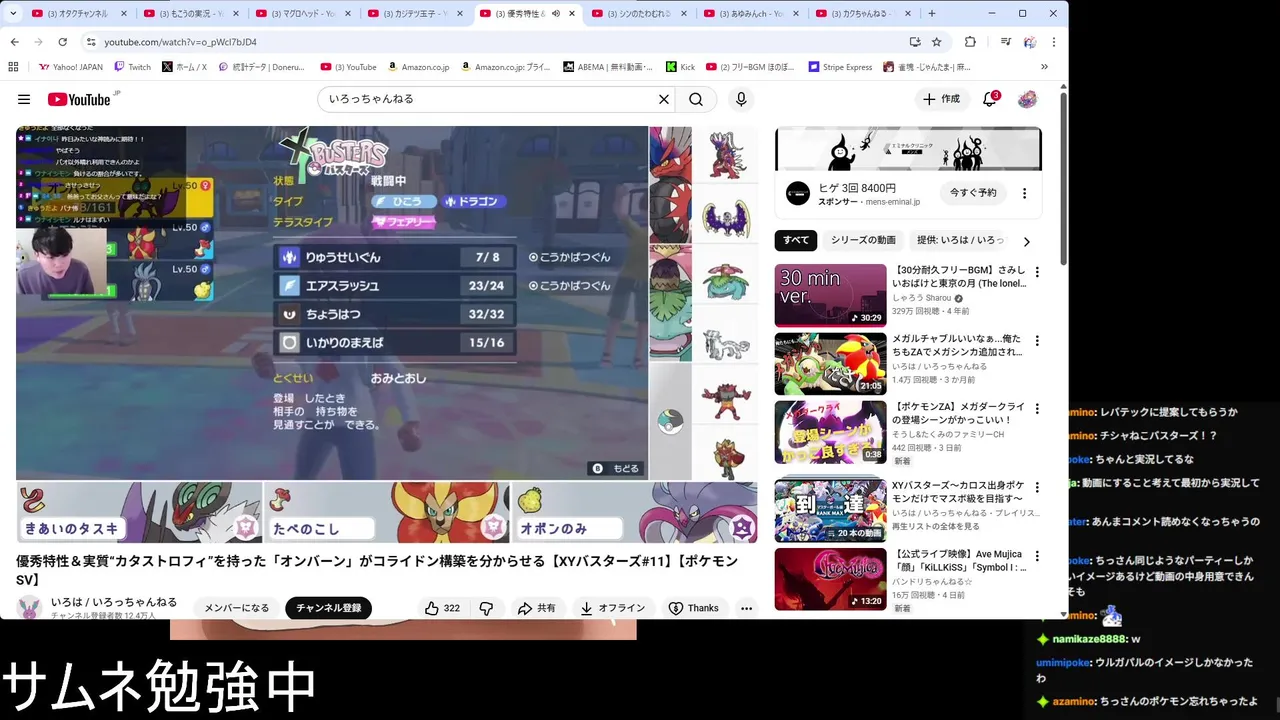The height and width of the screenshot is (720, 1280).
Task: Select the 提供: いろは chip
Action: [x=959, y=240]
